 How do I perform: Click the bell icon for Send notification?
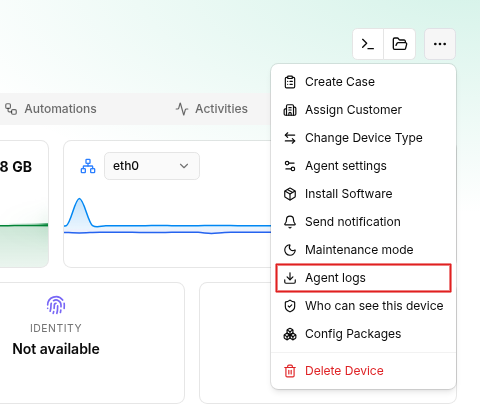(x=290, y=222)
